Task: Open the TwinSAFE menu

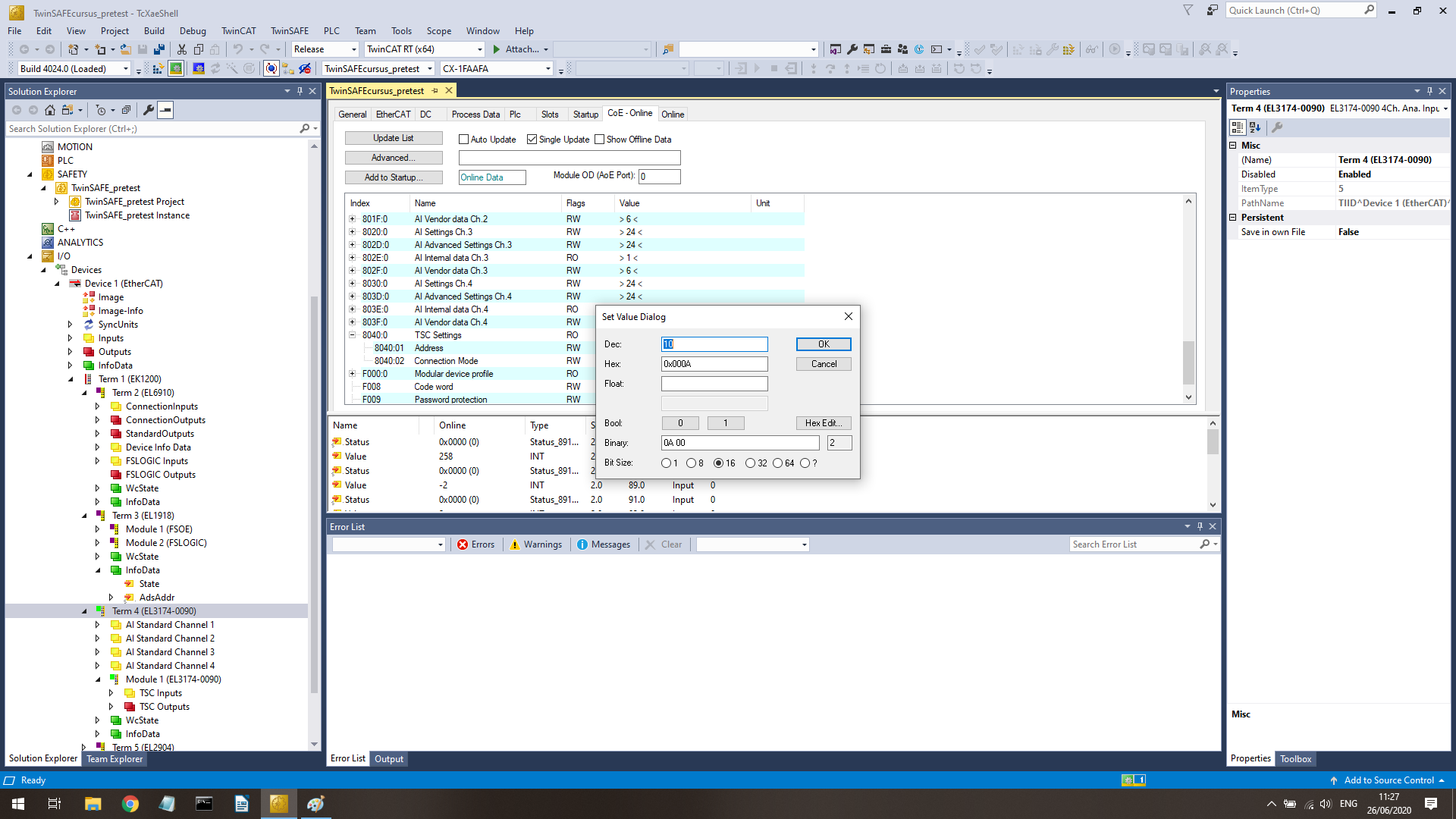Action: click(x=289, y=31)
